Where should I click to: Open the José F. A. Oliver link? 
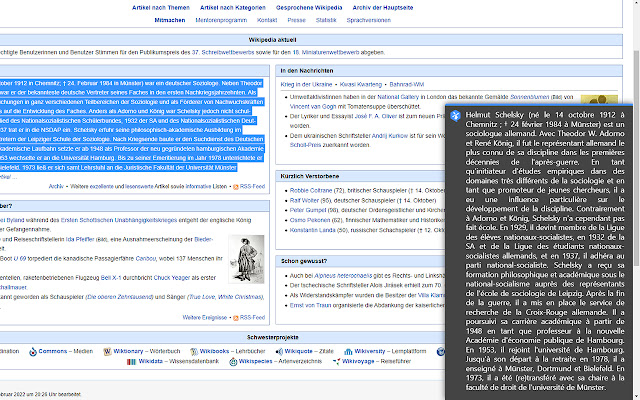[377, 116]
